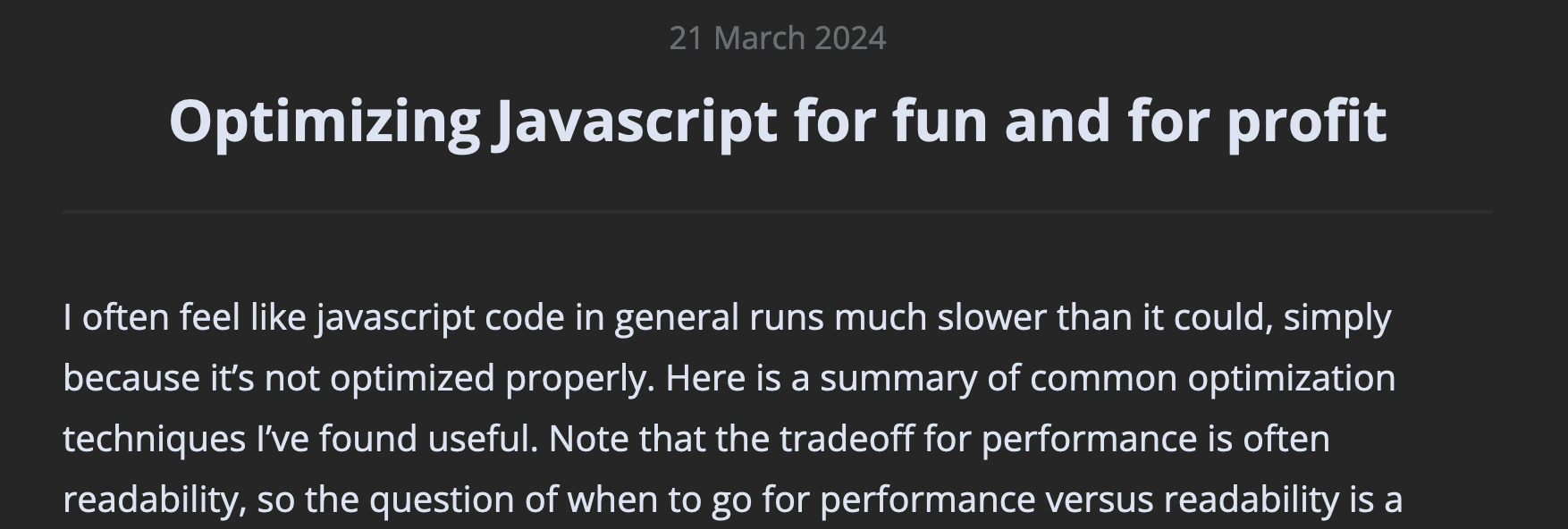Click the word "versus" in the last line
This screenshot has width=1568, height=529.
point(1100,501)
